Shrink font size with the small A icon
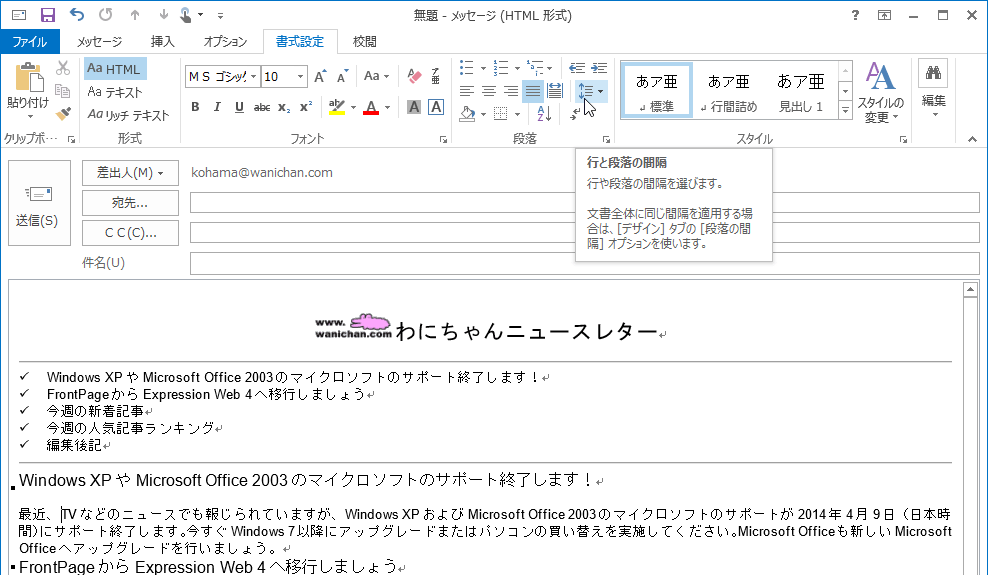Image resolution: width=988 pixels, height=575 pixels. point(342,76)
